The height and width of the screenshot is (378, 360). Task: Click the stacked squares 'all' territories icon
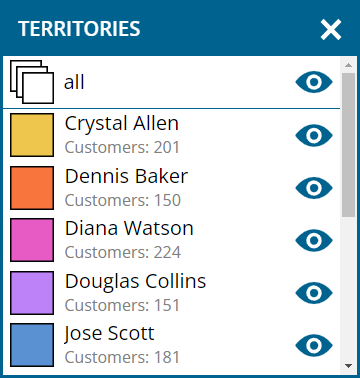click(x=32, y=82)
